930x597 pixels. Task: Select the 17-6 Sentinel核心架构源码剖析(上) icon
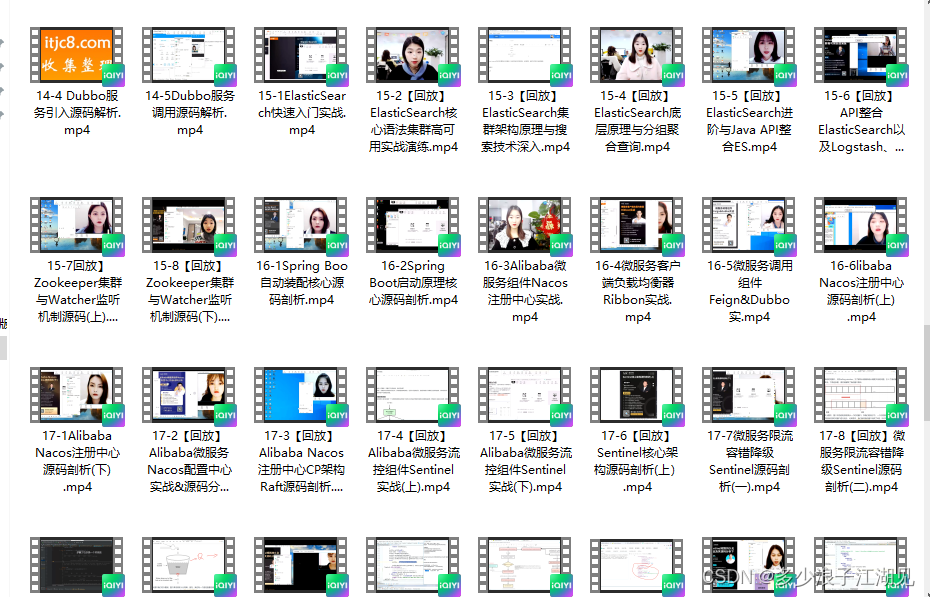(x=638, y=395)
